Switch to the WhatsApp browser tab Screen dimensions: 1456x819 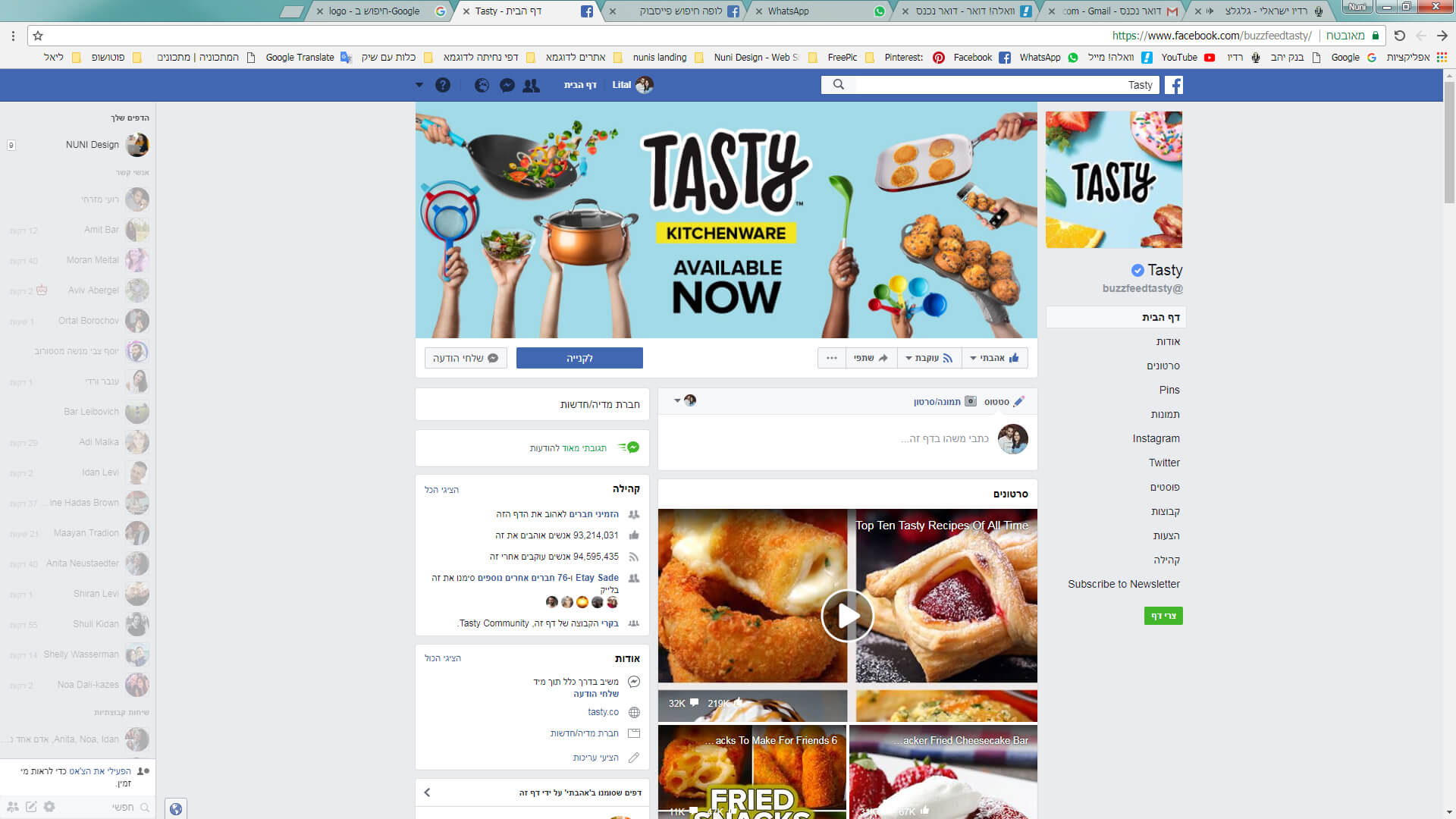point(823,11)
